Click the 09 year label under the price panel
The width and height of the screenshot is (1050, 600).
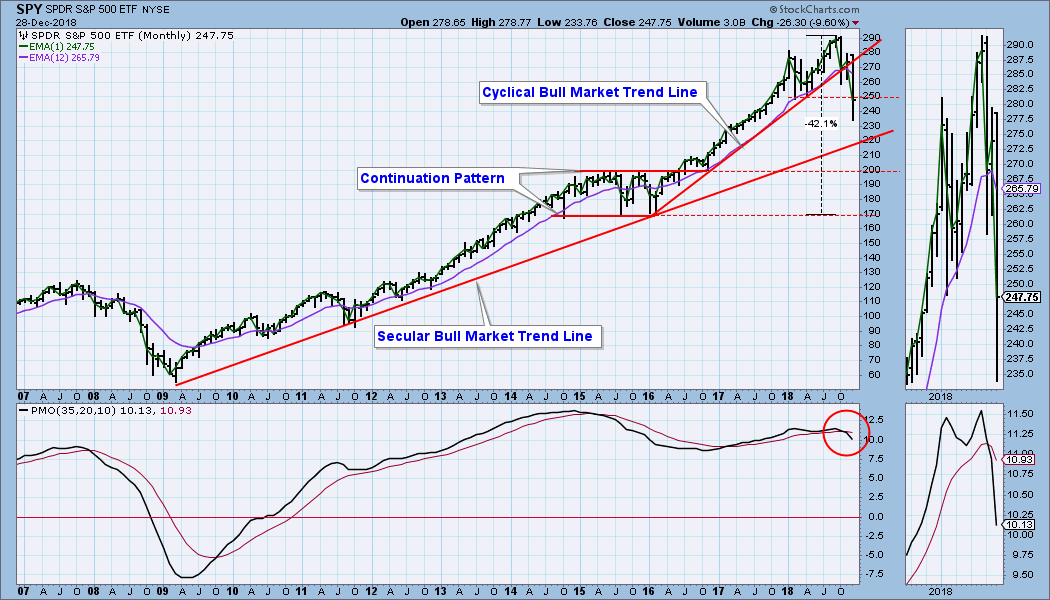[x=163, y=396]
